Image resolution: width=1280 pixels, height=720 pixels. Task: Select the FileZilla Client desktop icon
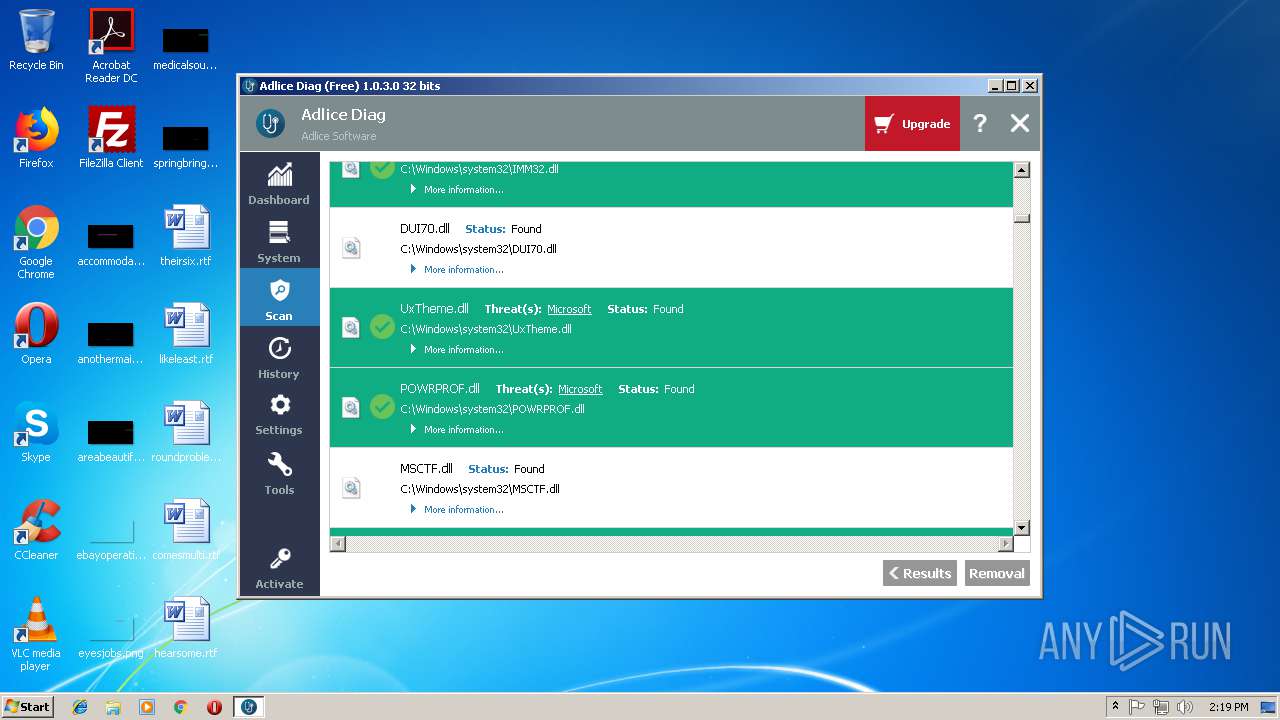click(x=111, y=138)
